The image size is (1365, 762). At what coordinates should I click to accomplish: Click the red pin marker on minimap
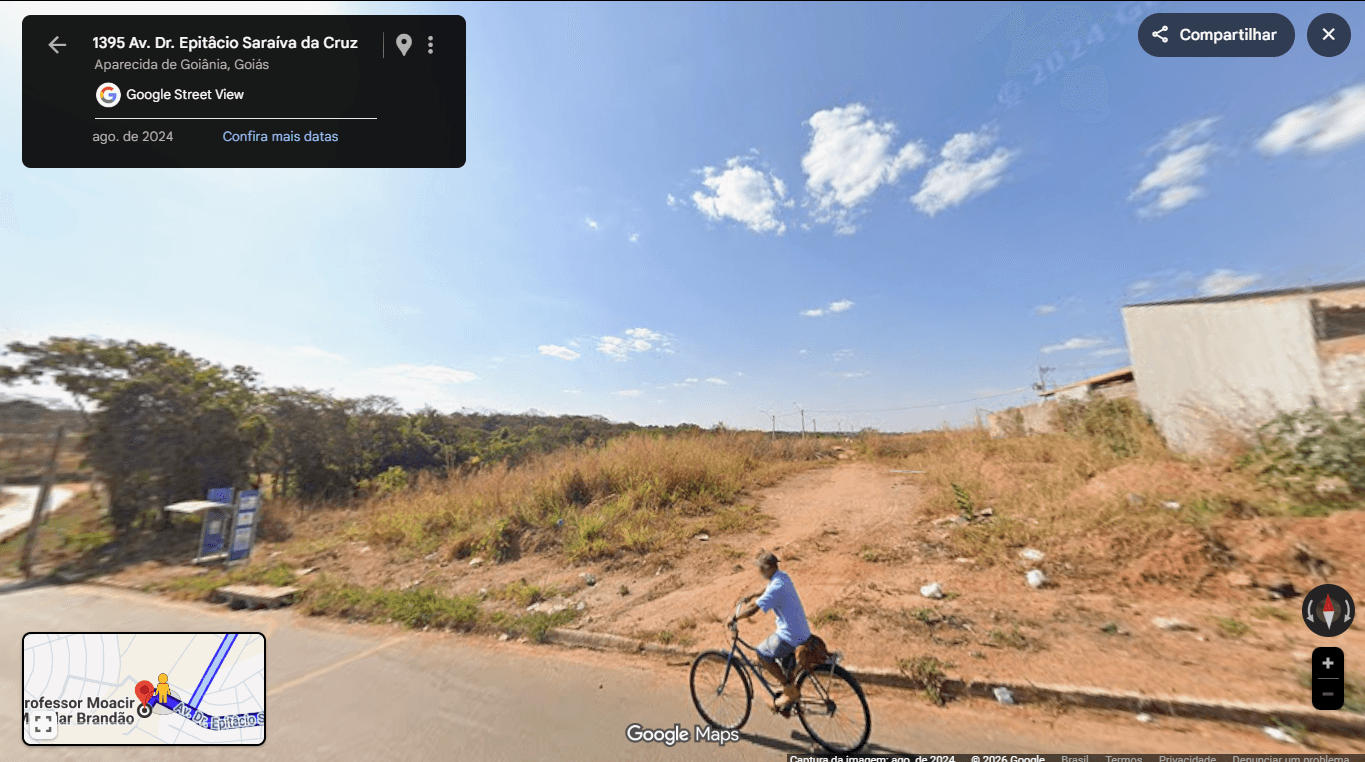pos(144,691)
